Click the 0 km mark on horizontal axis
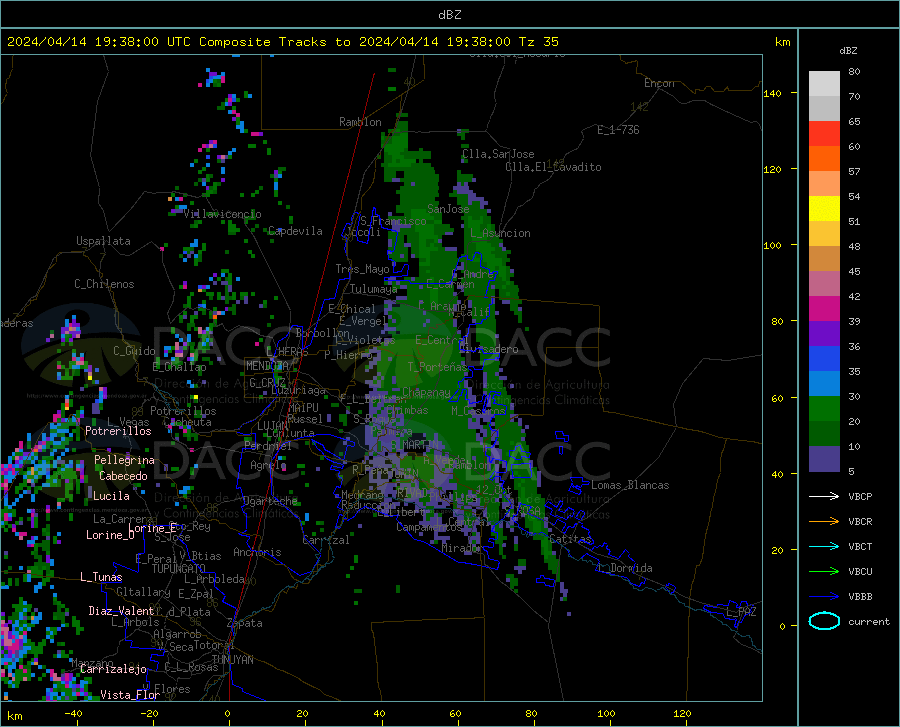This screenshot has height=727, width=900. click(228, 714)
